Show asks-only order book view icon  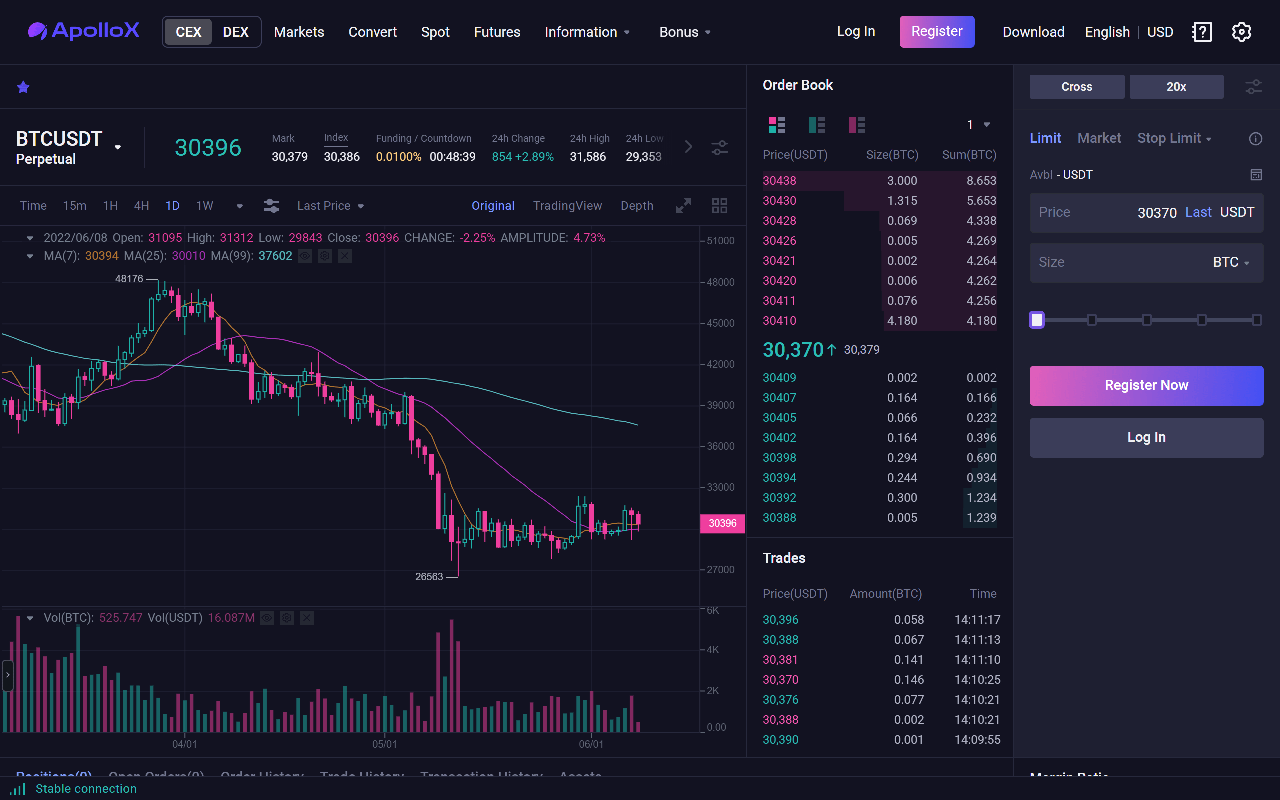[856, 125]
